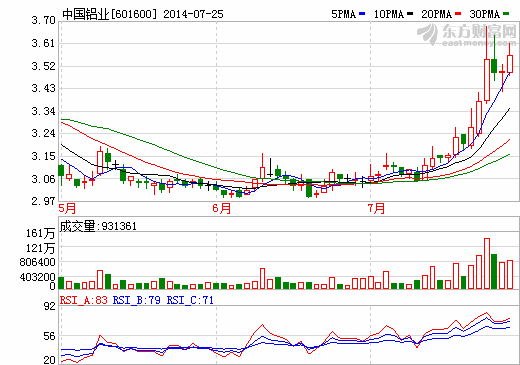This screenshot has width=520, height=365.
Task: Click the 92 RSI axis label
Action: tap(50, 306)
